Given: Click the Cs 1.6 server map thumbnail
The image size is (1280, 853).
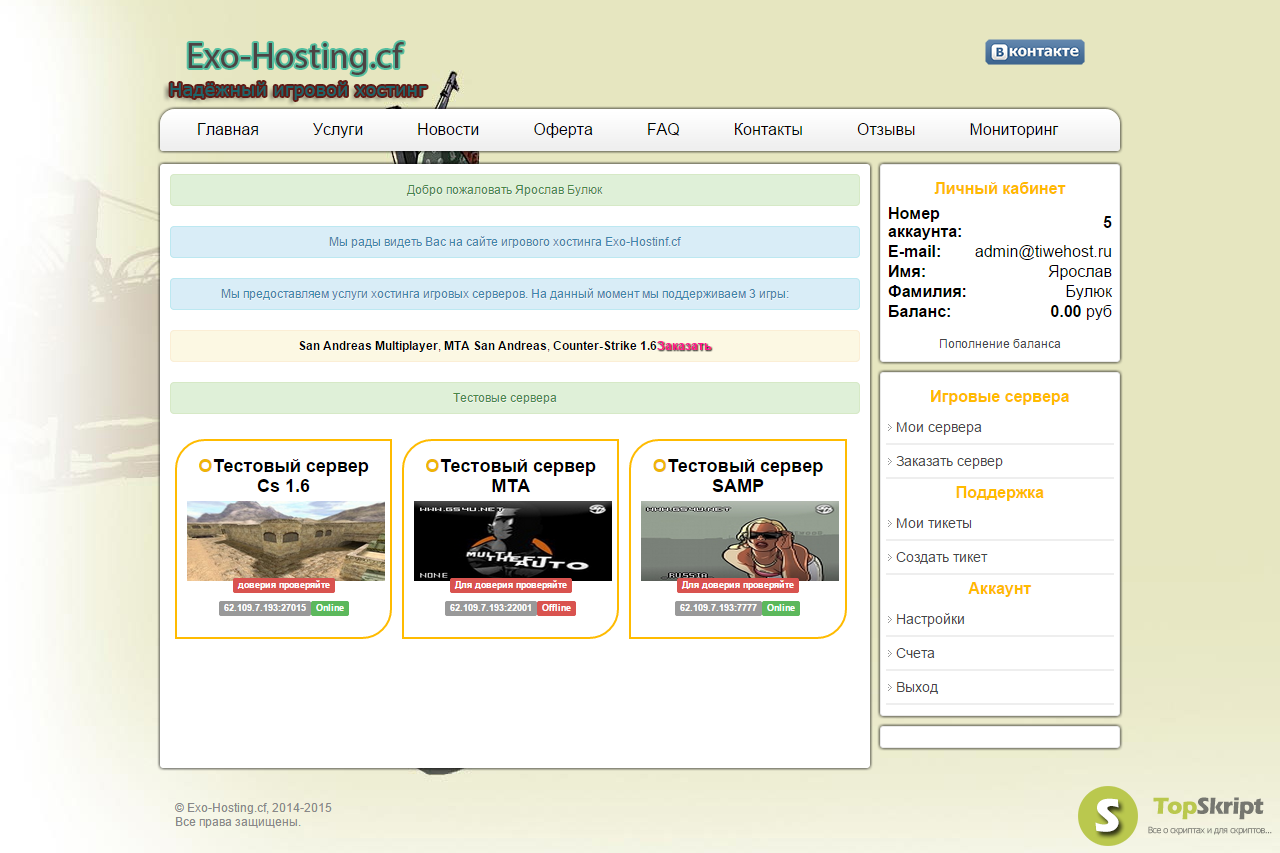Looking at the screenshot, I should [x=286, y=541].
